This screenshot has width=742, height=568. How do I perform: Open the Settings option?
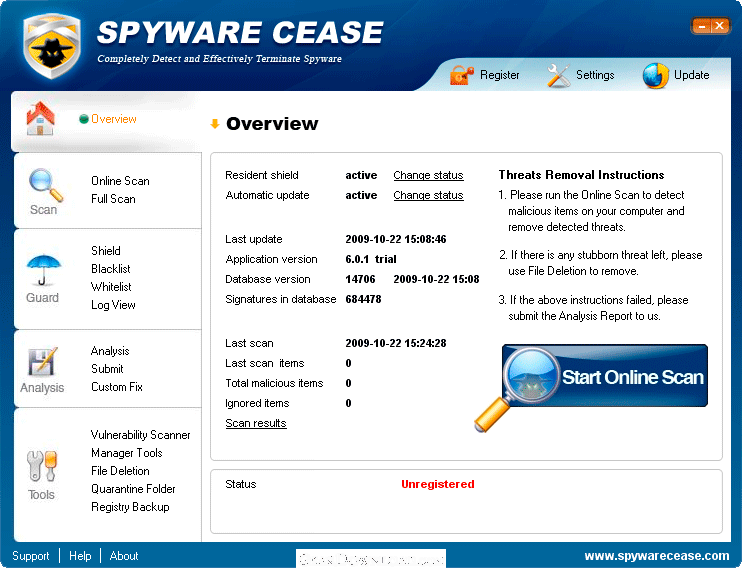pyautogui.click(x=595, y=75)
